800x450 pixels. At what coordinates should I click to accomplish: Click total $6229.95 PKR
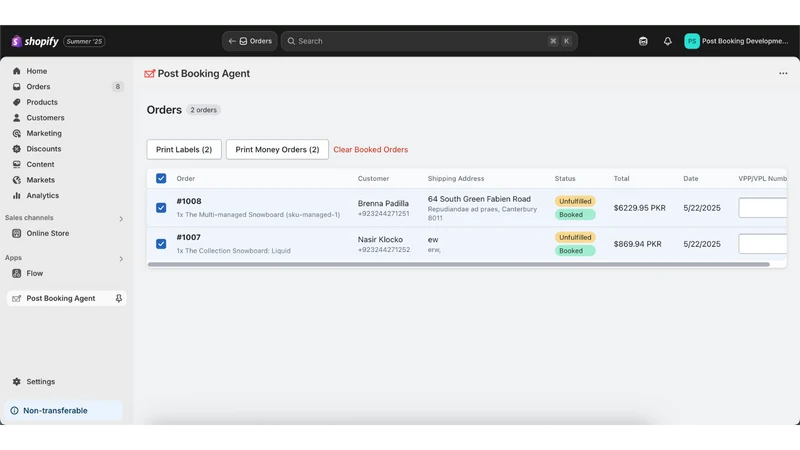point(639,208)
